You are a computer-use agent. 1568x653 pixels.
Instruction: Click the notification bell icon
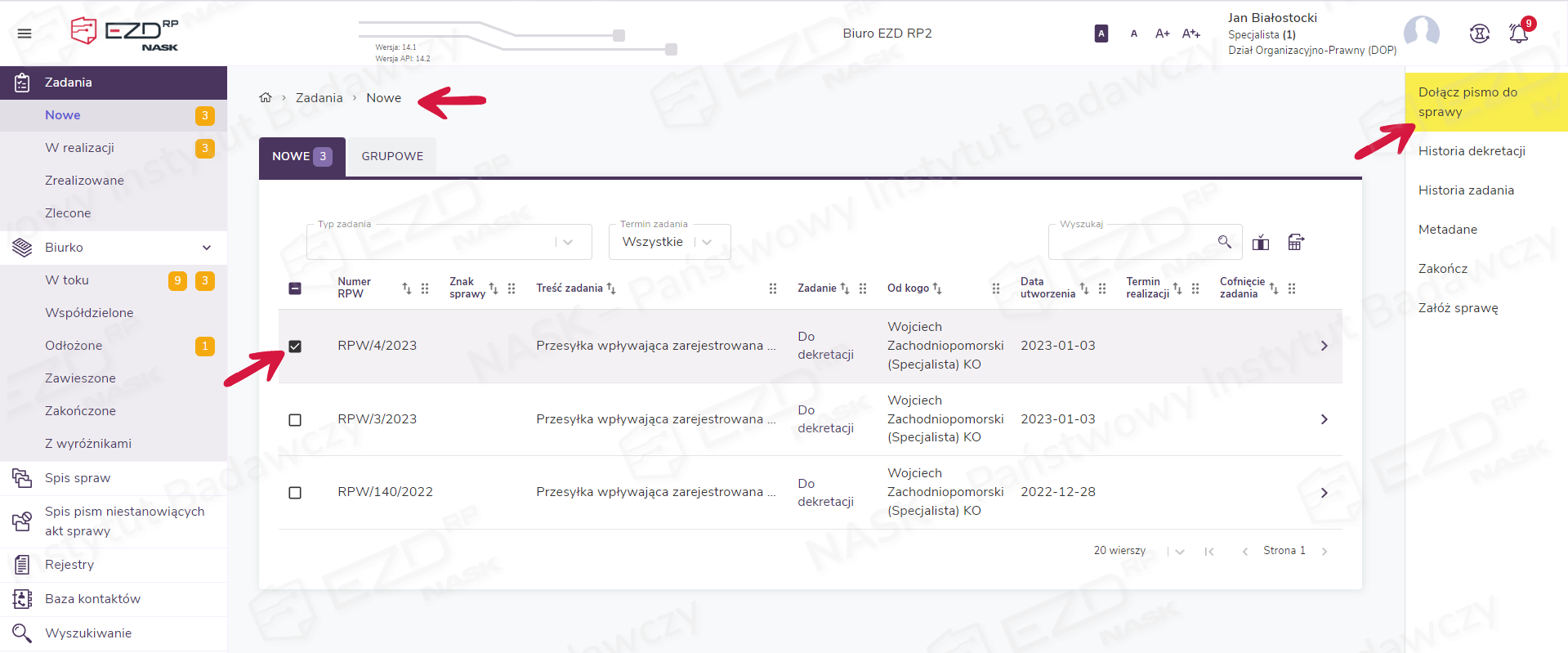tap(1518, 34)
